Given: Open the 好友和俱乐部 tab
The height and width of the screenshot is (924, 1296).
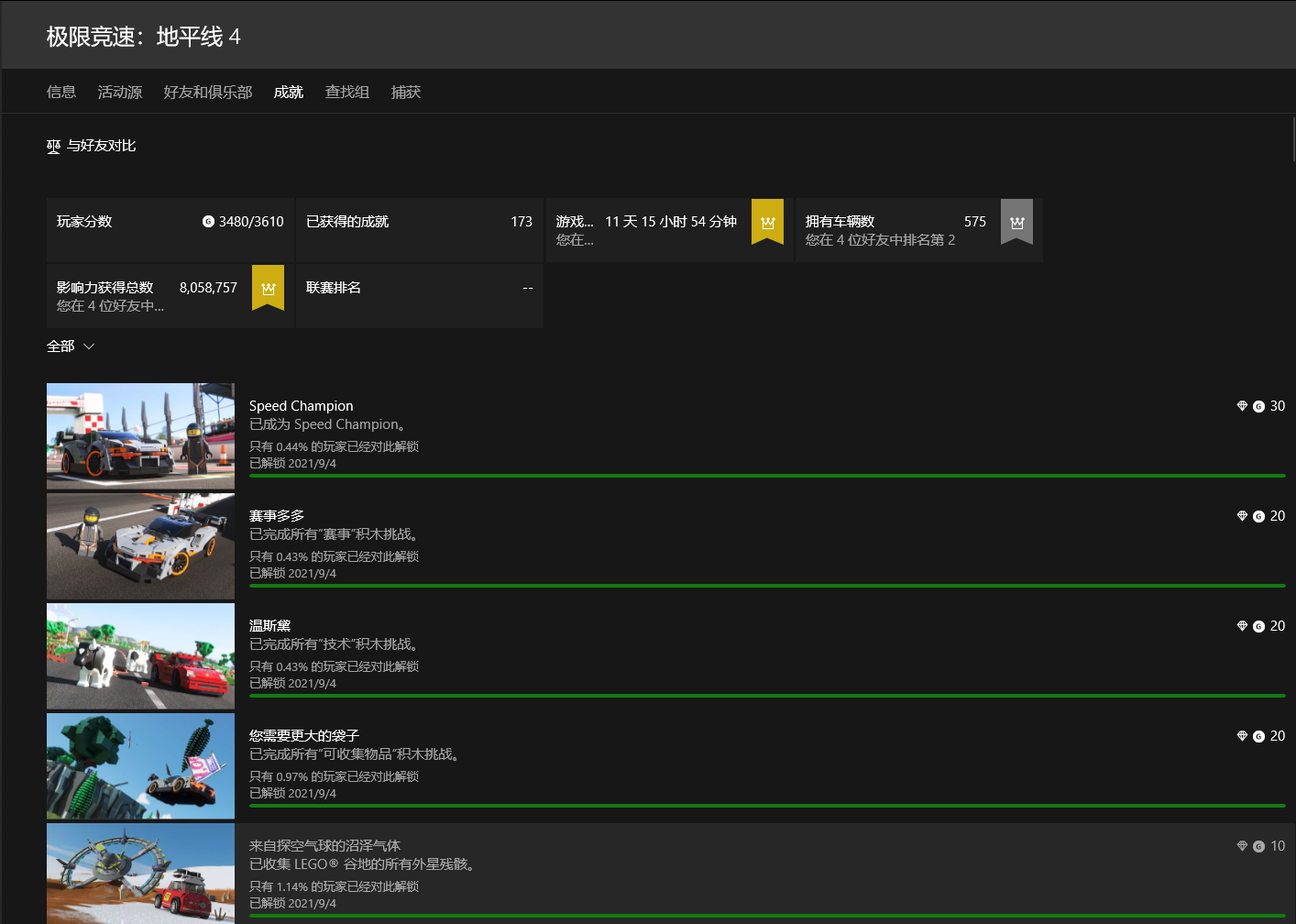Looking at the screenshot, I should pos(208,92).
